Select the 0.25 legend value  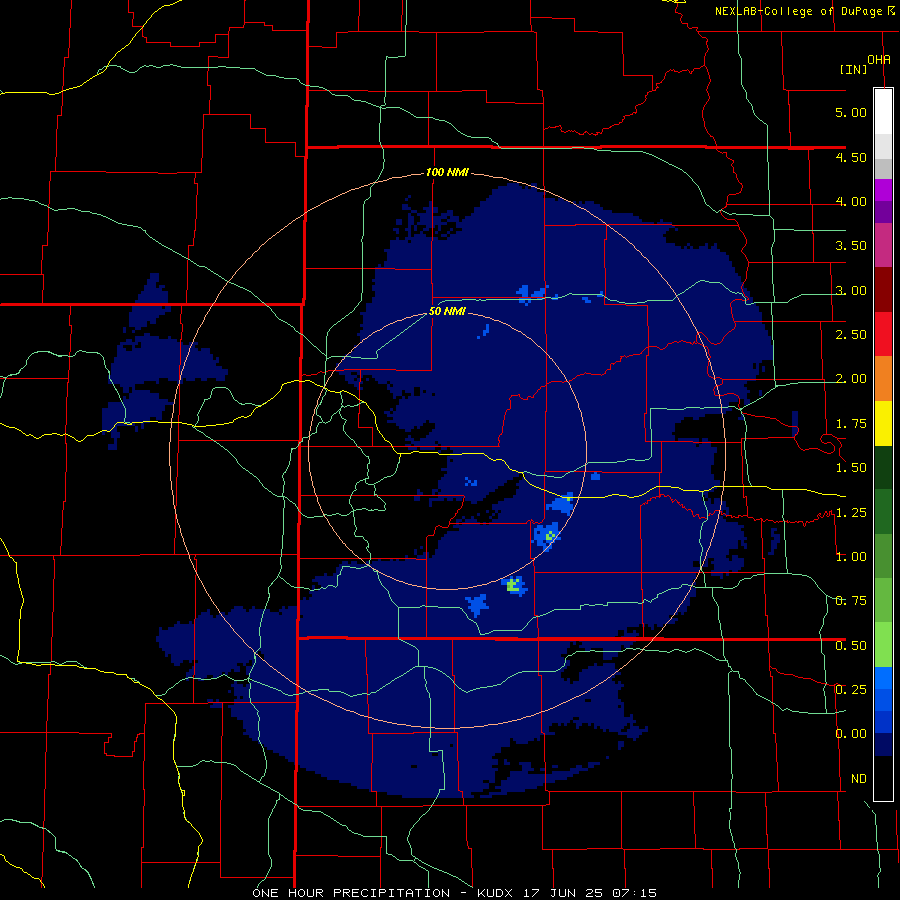click(851, 690)
